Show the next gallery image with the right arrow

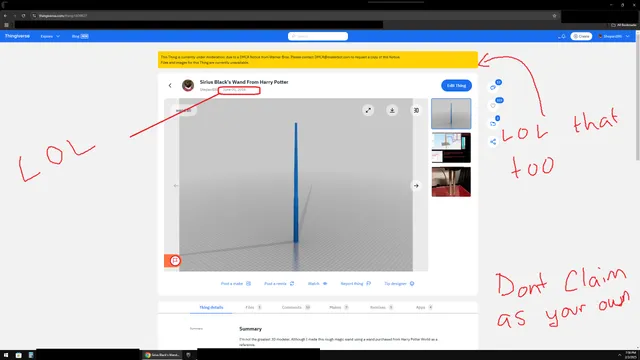[416, 186]
